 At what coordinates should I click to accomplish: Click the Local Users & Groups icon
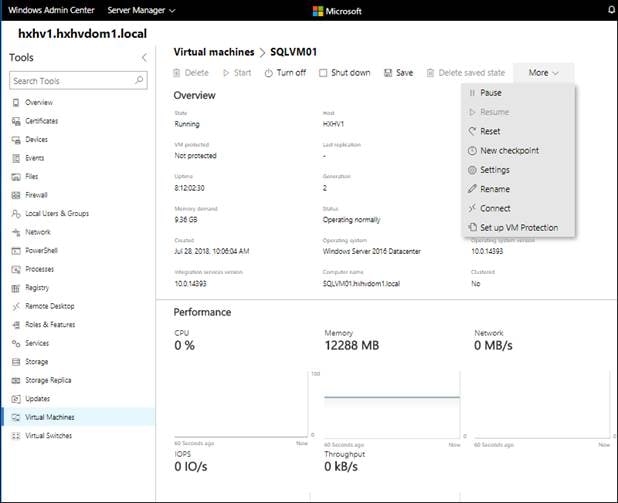pyautogui.click(x=16, y=214)
